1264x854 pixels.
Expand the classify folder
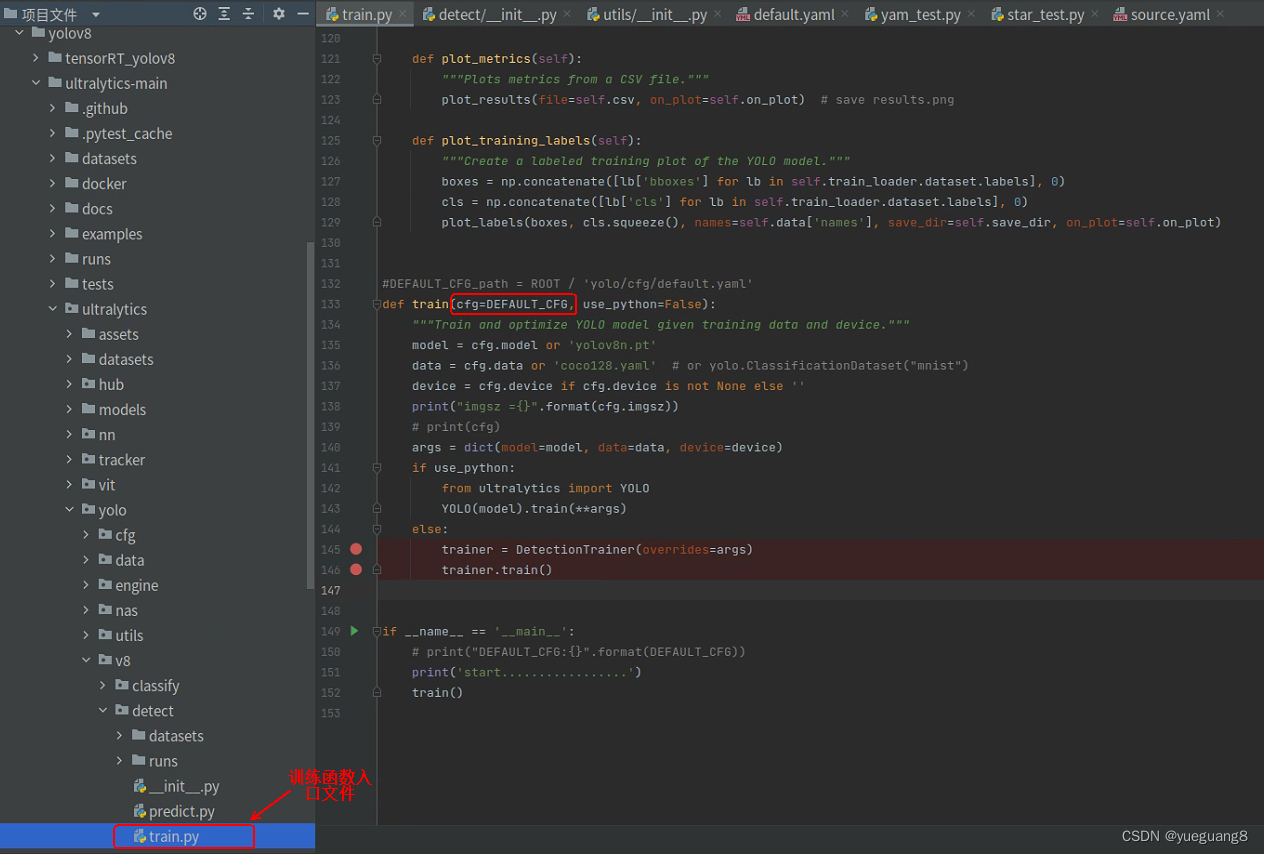[x=103, y=686]
